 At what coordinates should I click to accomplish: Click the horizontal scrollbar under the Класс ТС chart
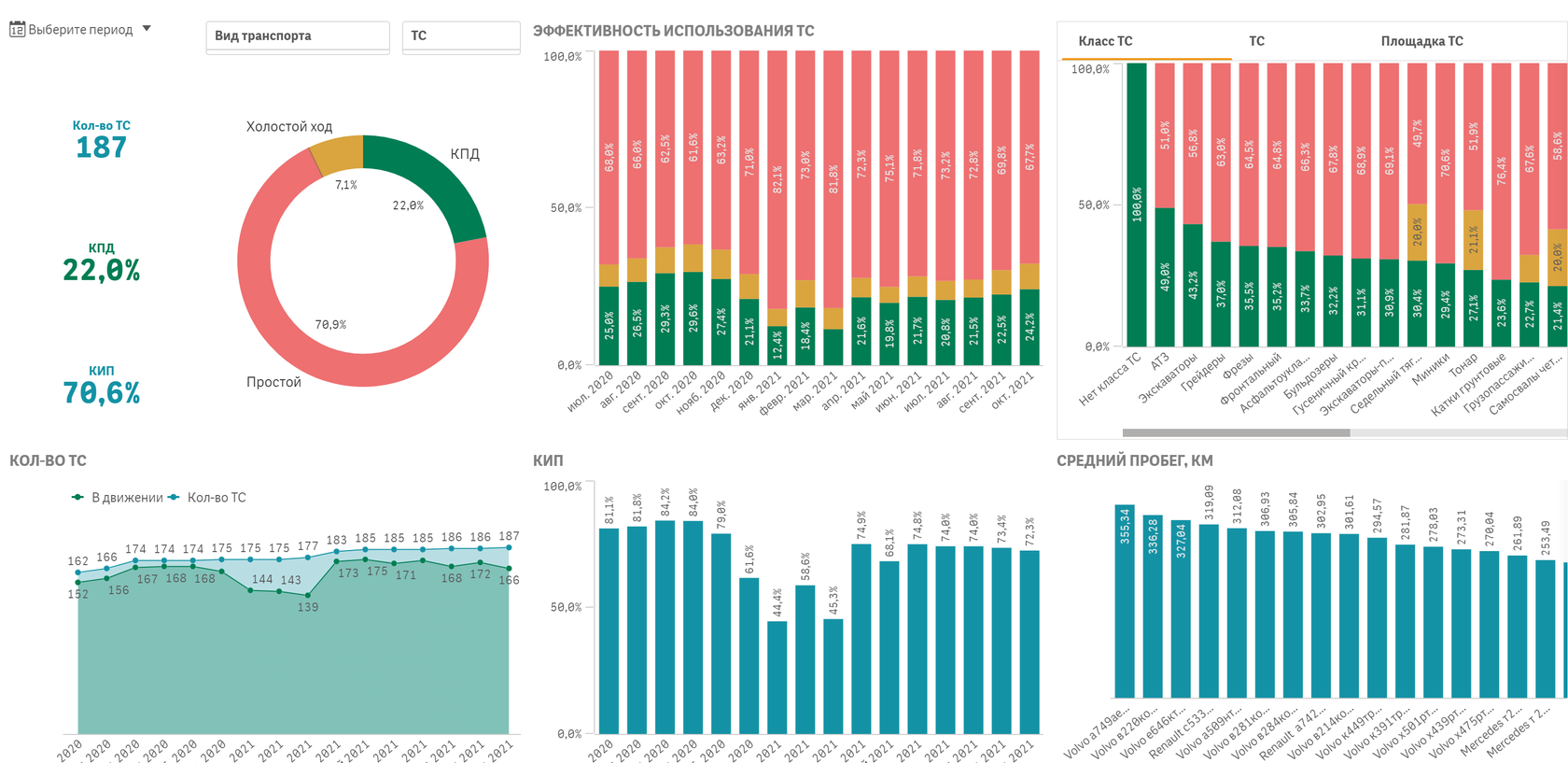point(1236,432)
